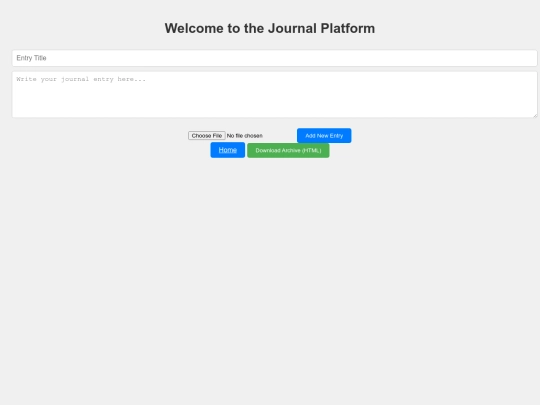Submit with Add New Entry button
The width and height of the screenshot is (540, 405).
[x=324, y=136]
